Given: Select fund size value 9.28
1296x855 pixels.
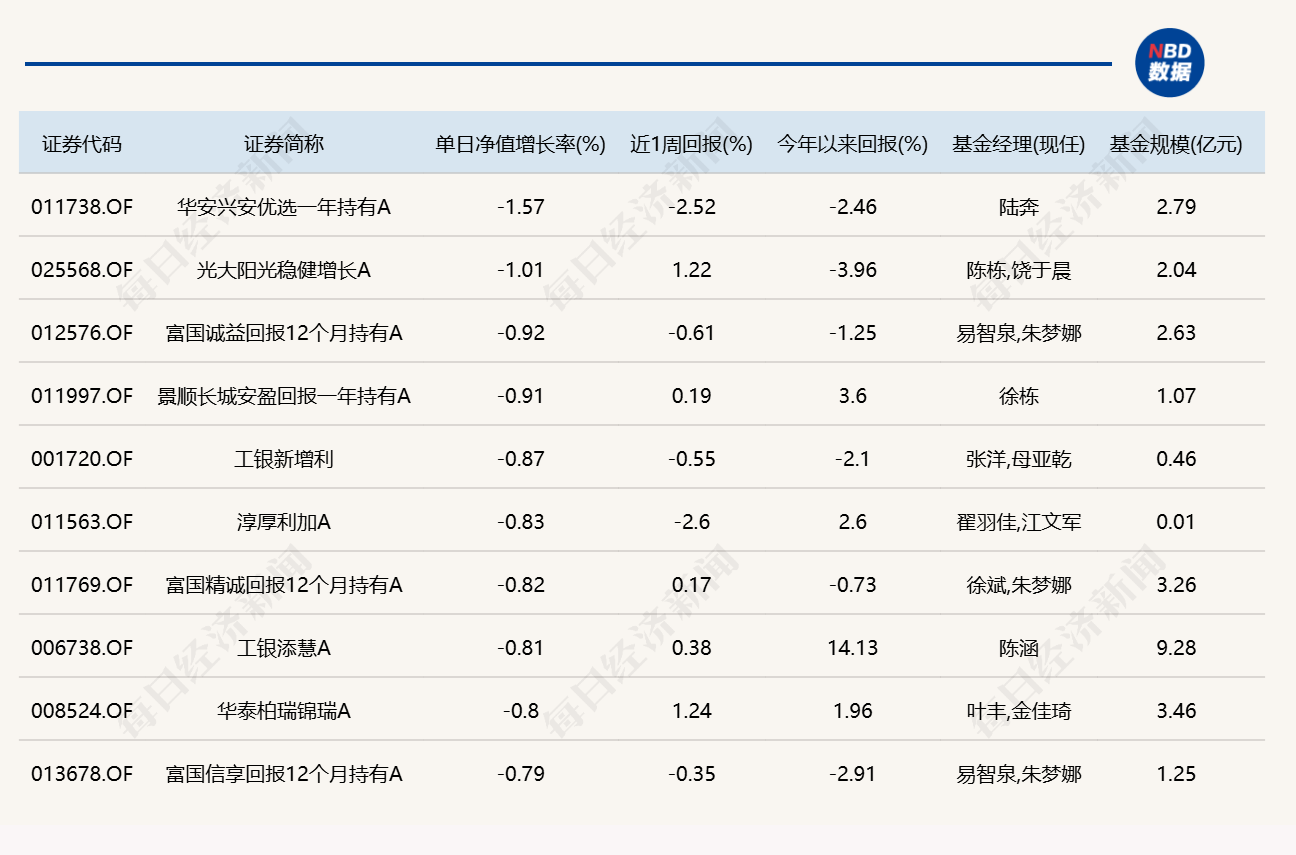Looking at the screenshot, I should point(1176,648).
